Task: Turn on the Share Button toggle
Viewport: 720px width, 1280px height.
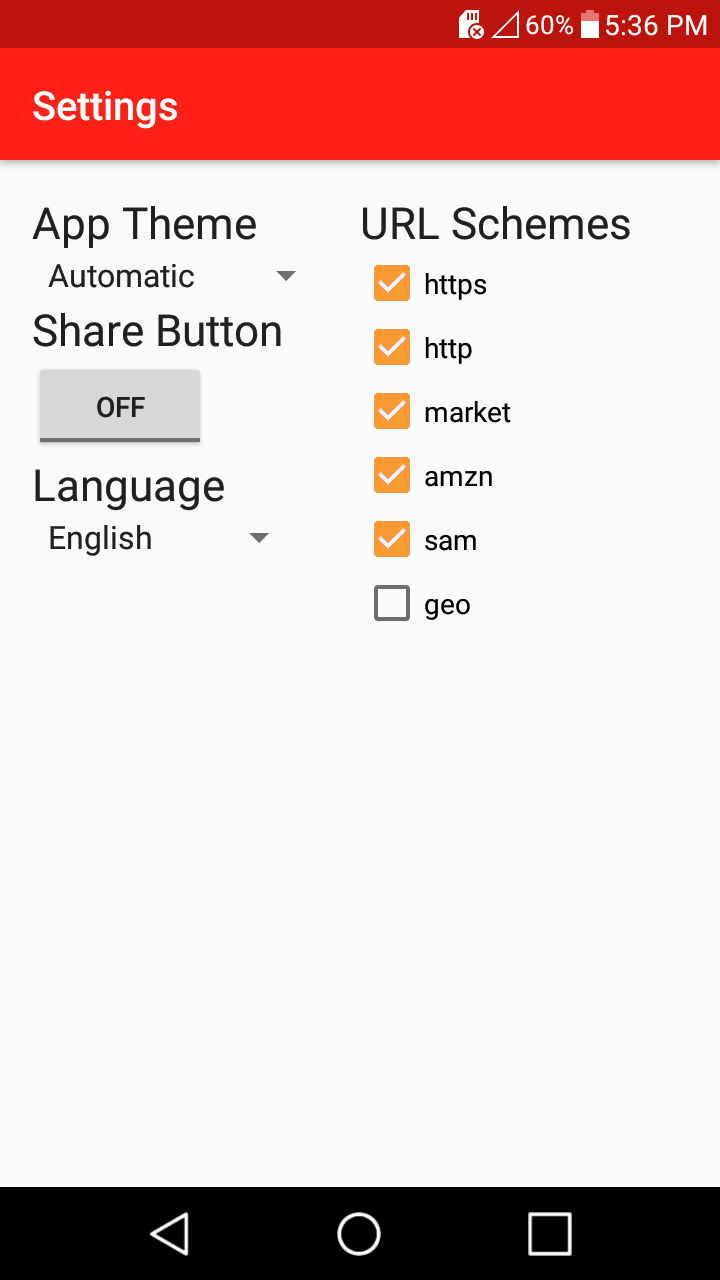Action: click(x=120, y=406)
